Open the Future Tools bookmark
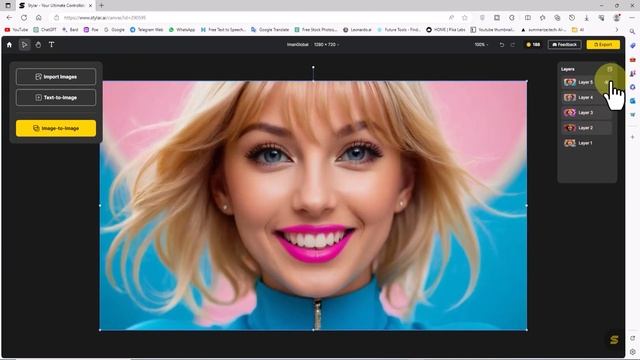Viewport: 640px width, 360px height. [x=399, y=30]
